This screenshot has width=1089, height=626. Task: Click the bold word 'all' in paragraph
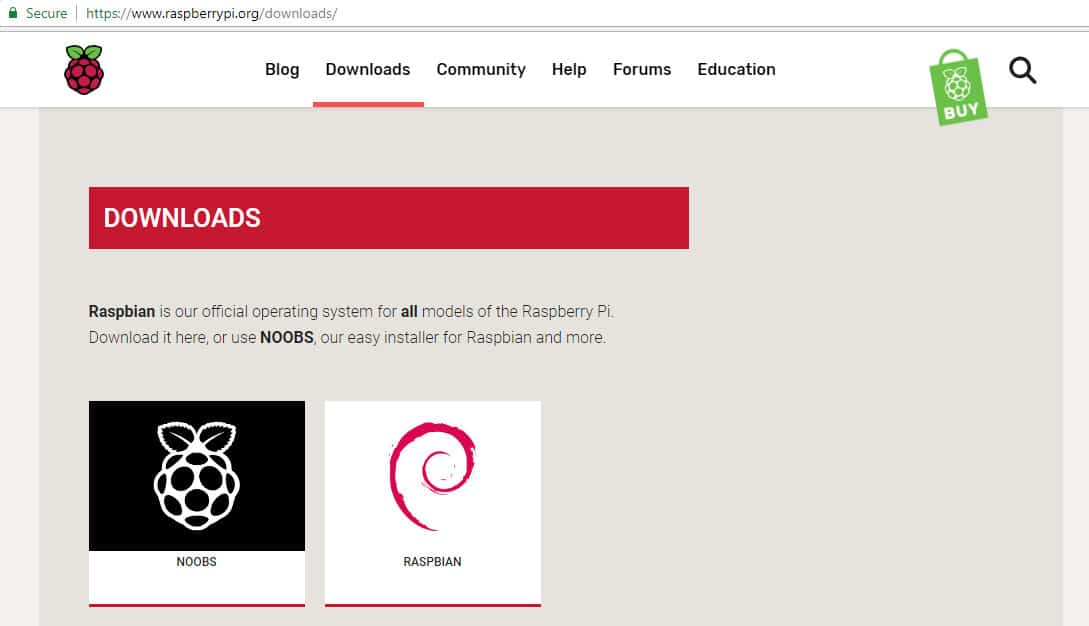coord(409,311)
